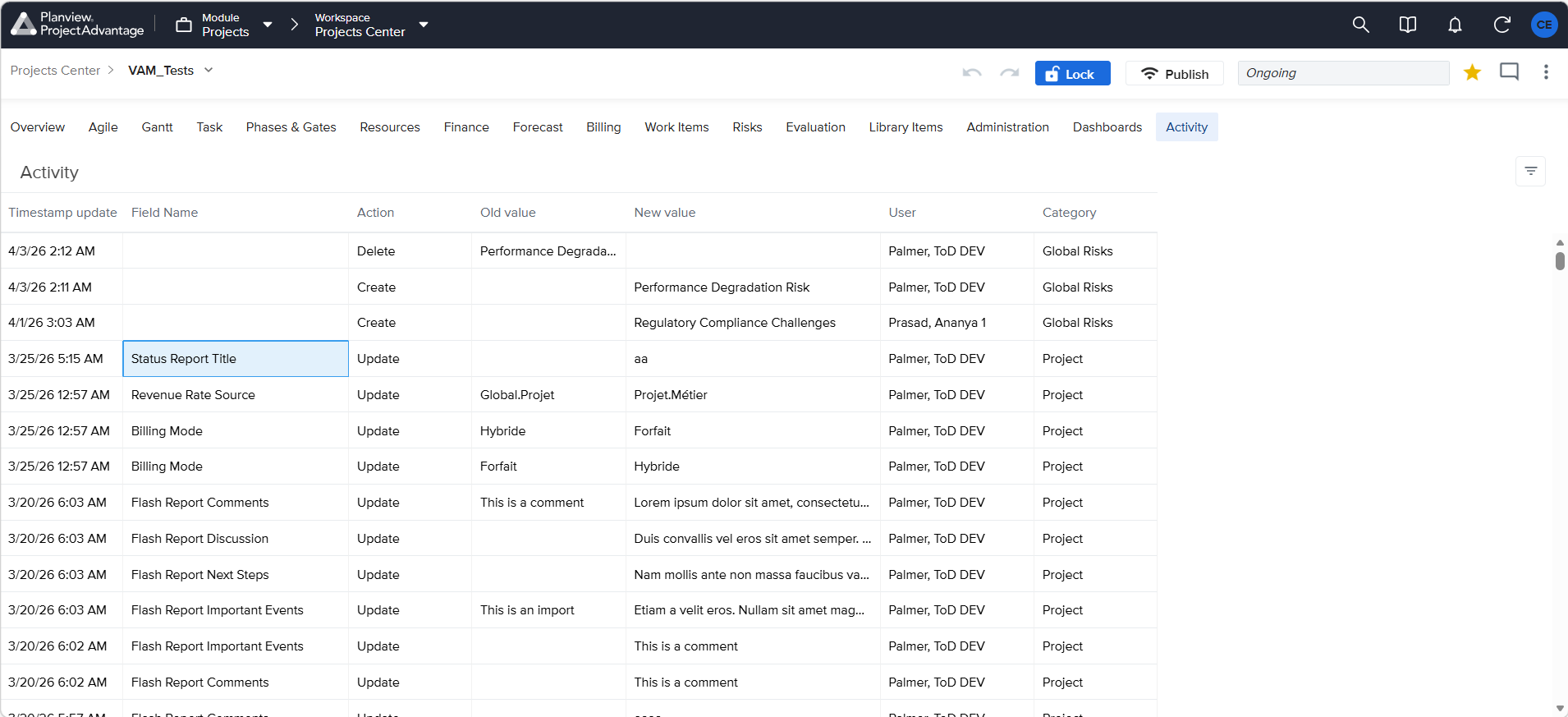Image resolution: width=1568 pixels, height=717 pixels.
Task: Click the User column header
Action: click(x=902, y=213)
